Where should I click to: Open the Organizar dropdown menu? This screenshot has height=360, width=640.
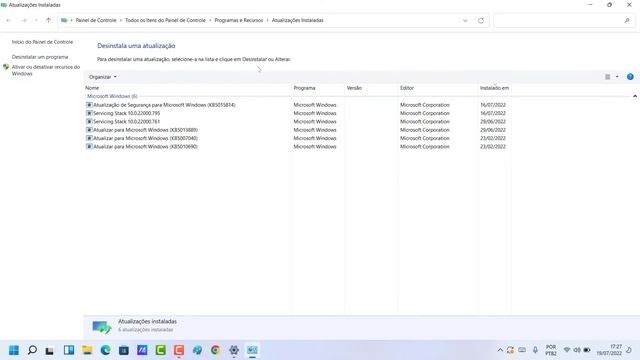(x=102, y=77)
